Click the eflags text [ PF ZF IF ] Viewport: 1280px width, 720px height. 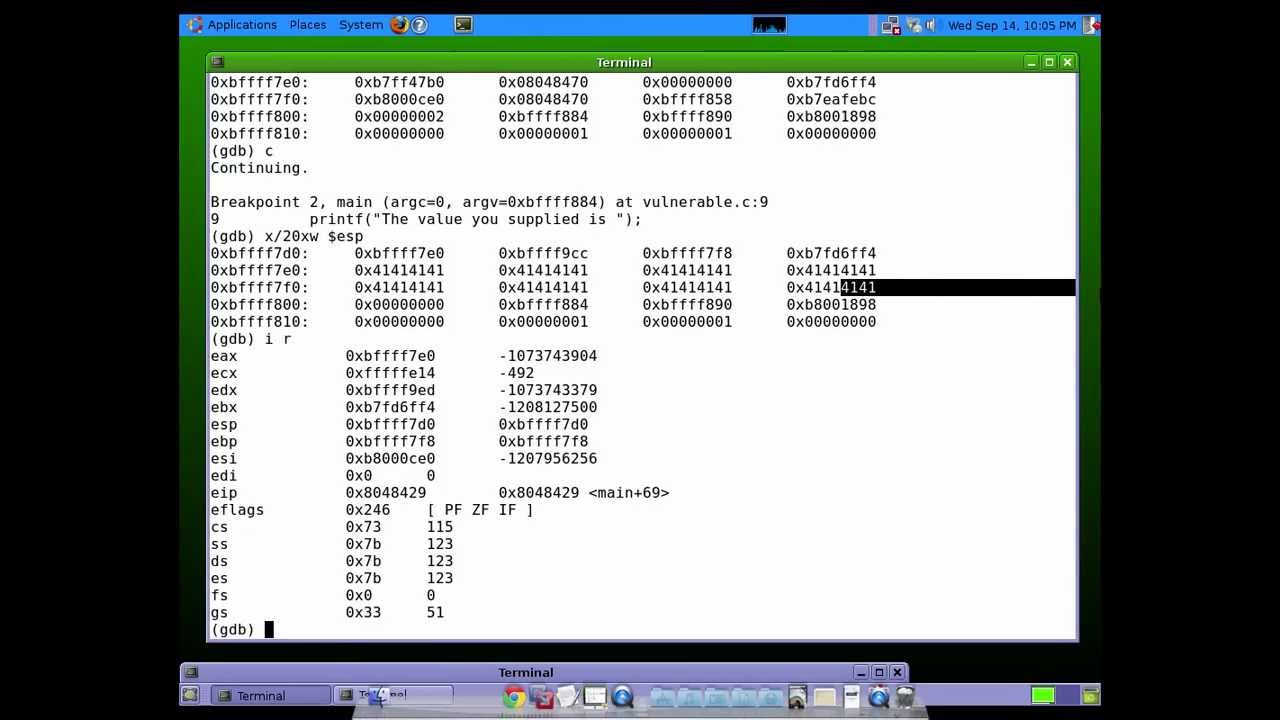pos(480,510)
